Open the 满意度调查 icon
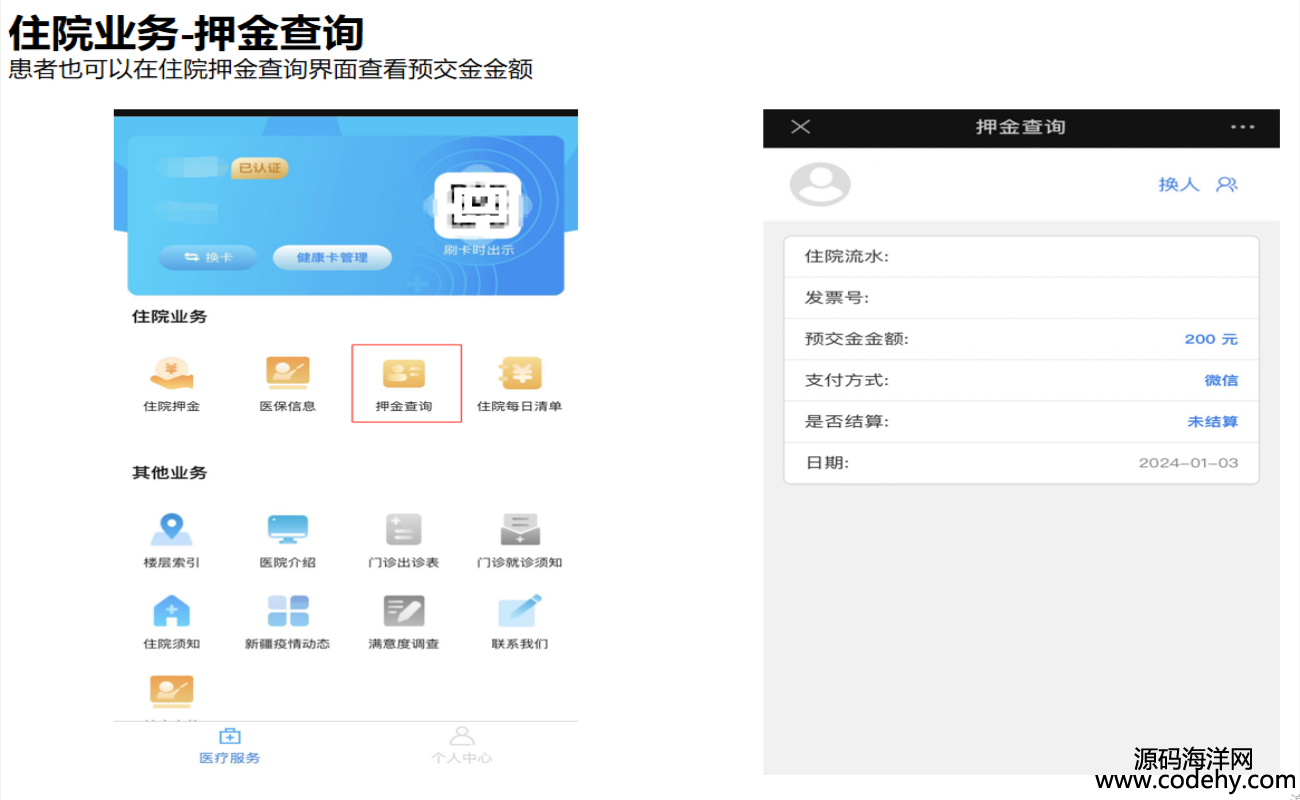Screen dimensions: 1300x800 [404, 610]
